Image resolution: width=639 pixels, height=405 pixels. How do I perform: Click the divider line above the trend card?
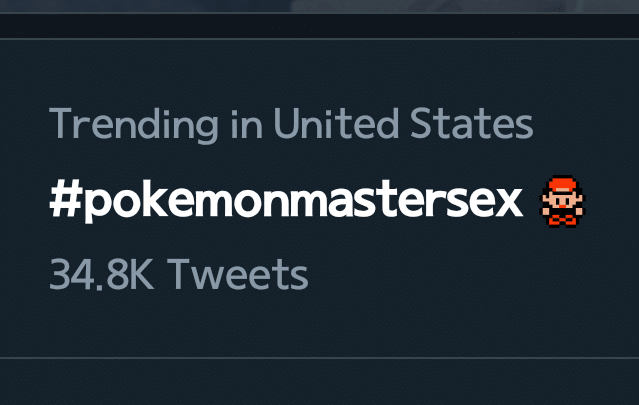(320, 39)
